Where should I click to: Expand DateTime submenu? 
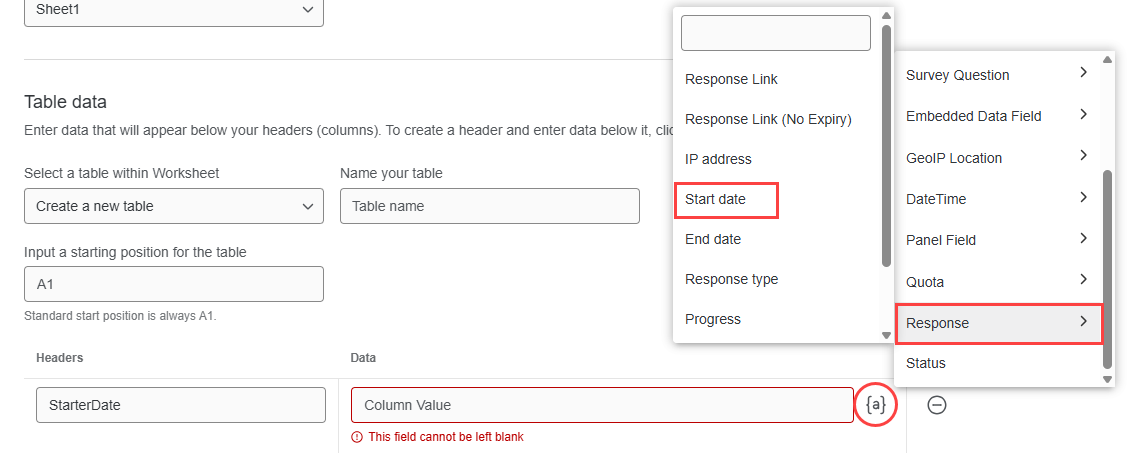pos(998,198)
